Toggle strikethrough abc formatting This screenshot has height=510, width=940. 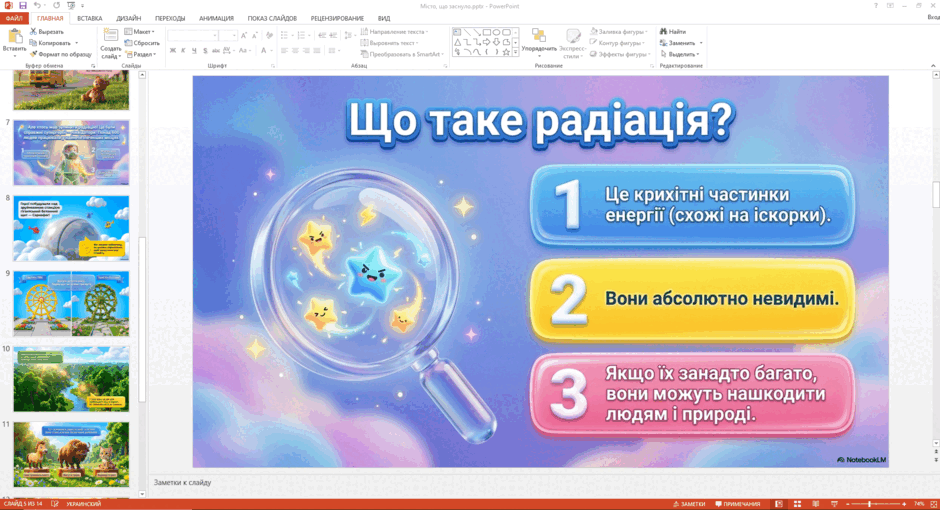pos(216,51)
